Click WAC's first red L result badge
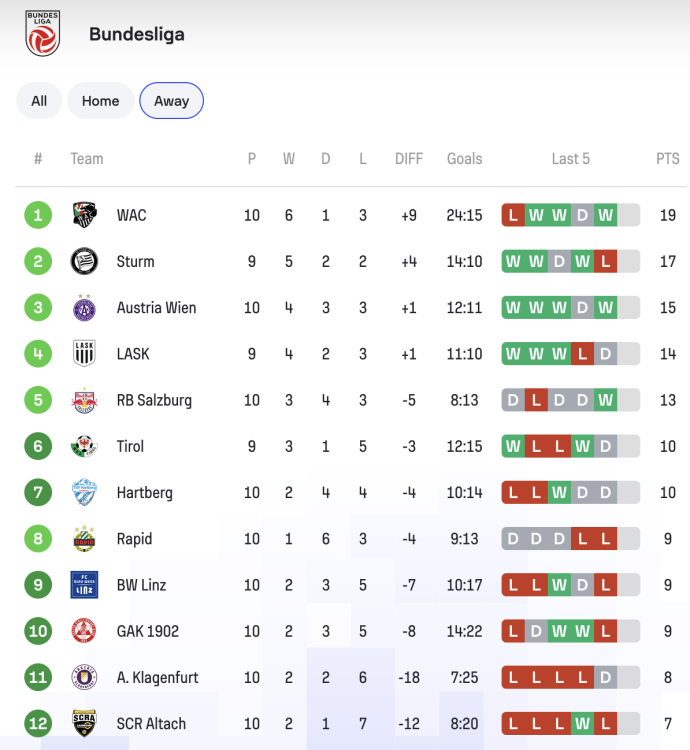690x750 pixels. (x=513, y=215)
